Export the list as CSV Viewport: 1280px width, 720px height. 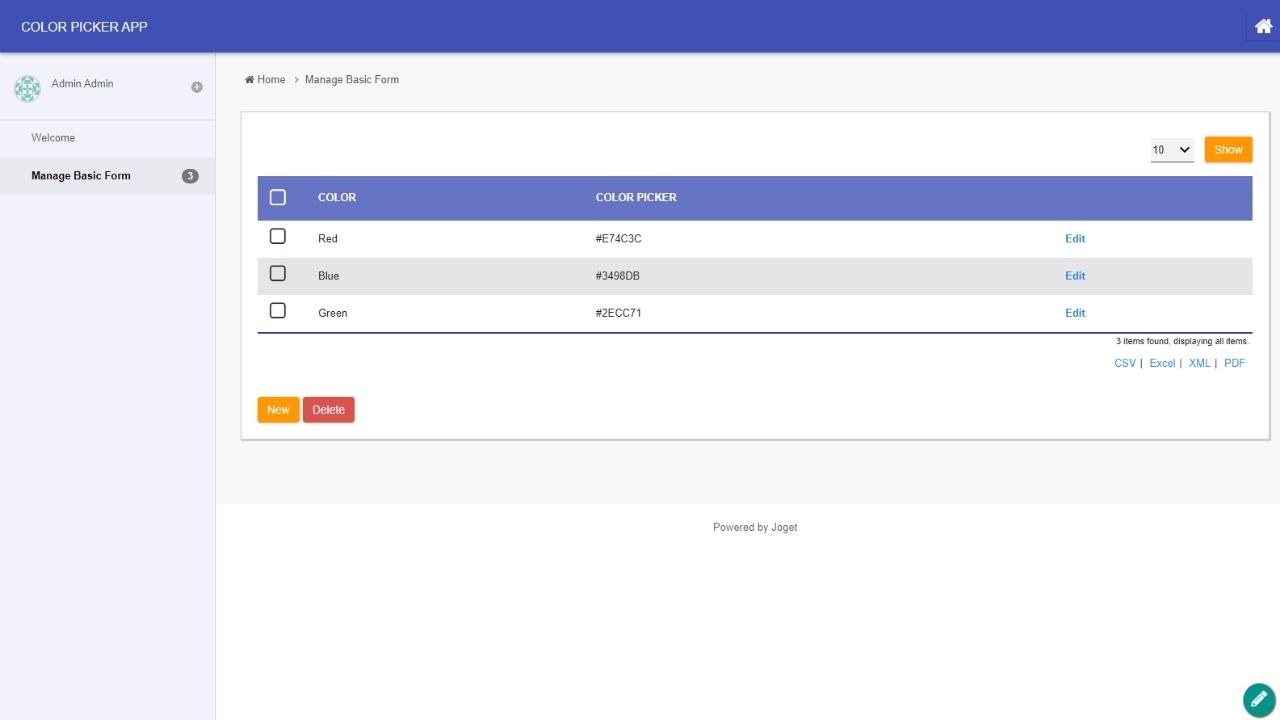pos(1125,363)
